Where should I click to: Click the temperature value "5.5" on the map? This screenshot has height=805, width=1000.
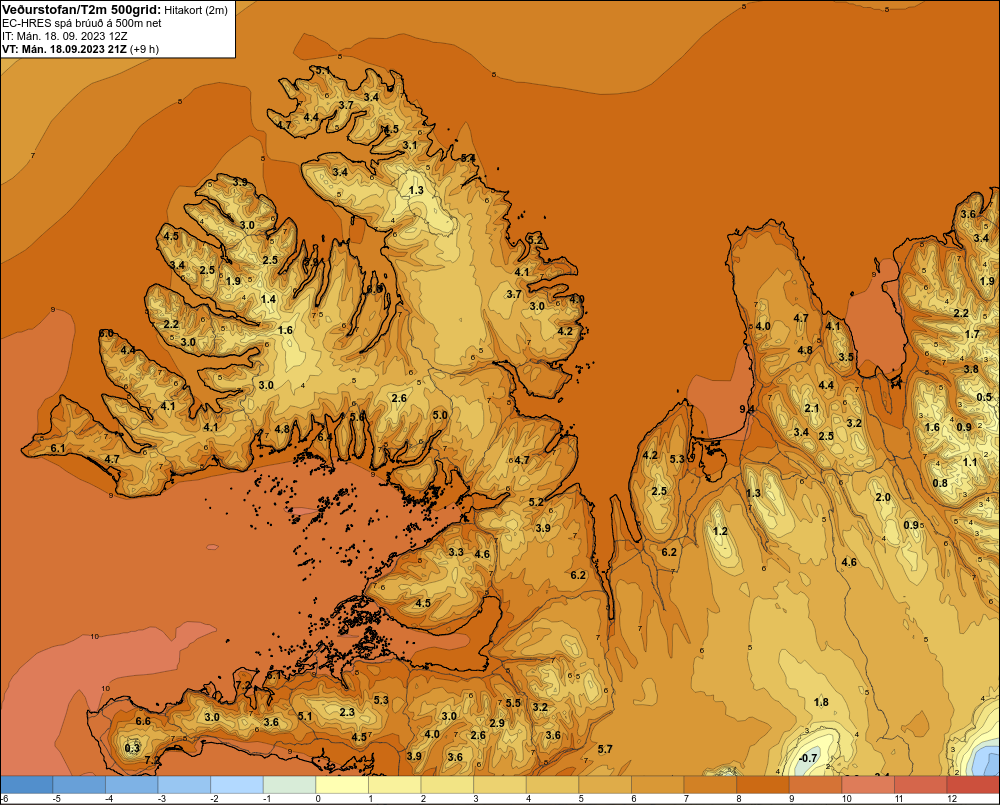click(513, 703)
